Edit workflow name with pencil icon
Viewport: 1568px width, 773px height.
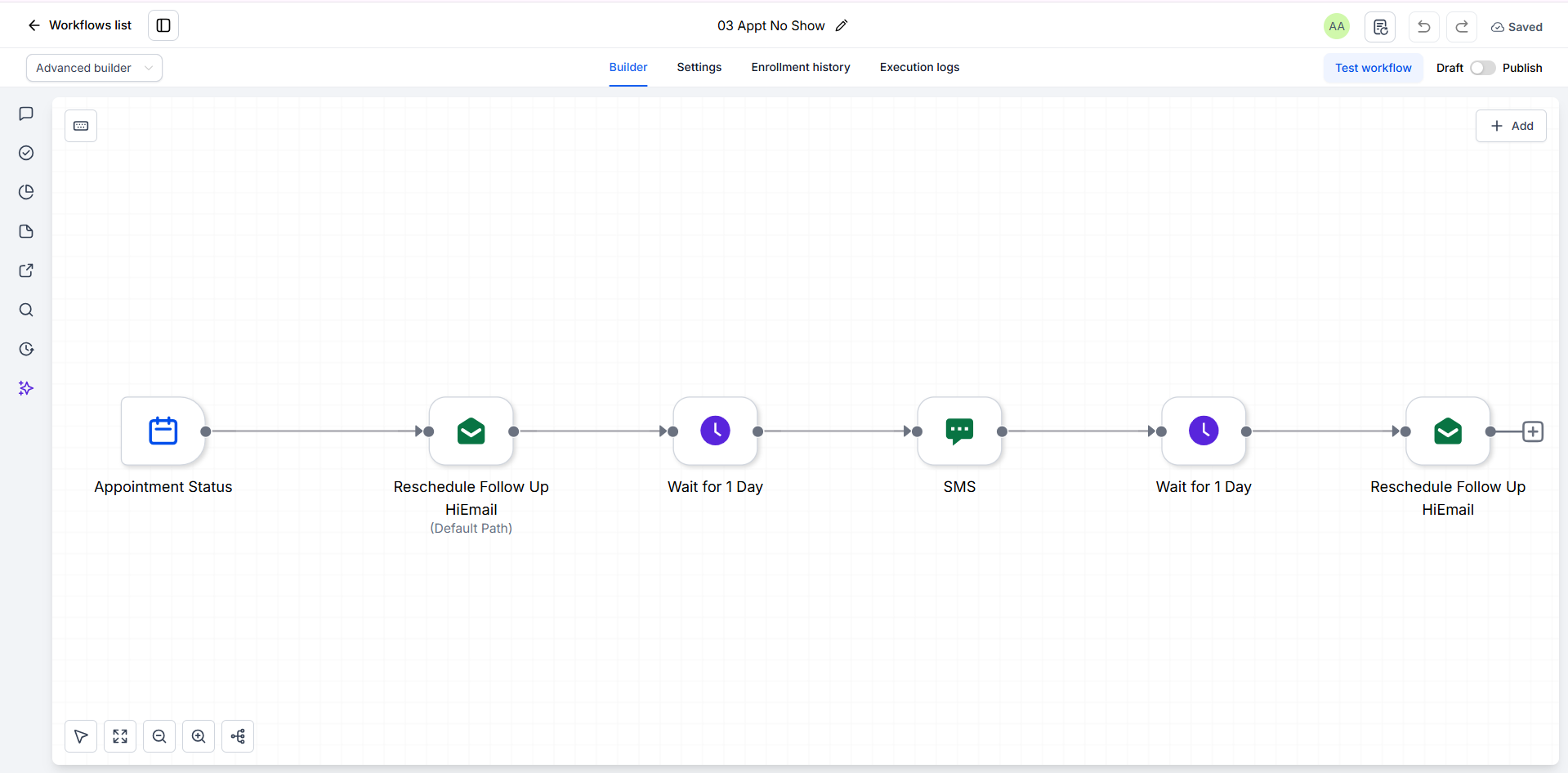tap(842, 25)
